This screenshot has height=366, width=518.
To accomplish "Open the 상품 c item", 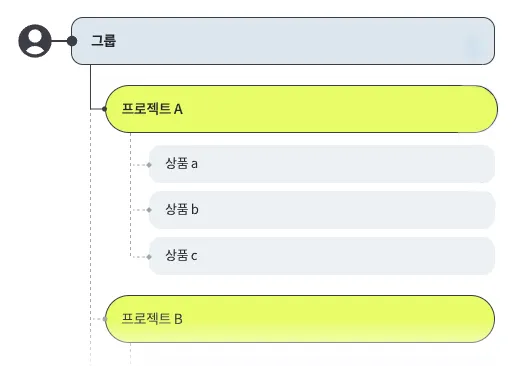I will (x=322, y=256).
